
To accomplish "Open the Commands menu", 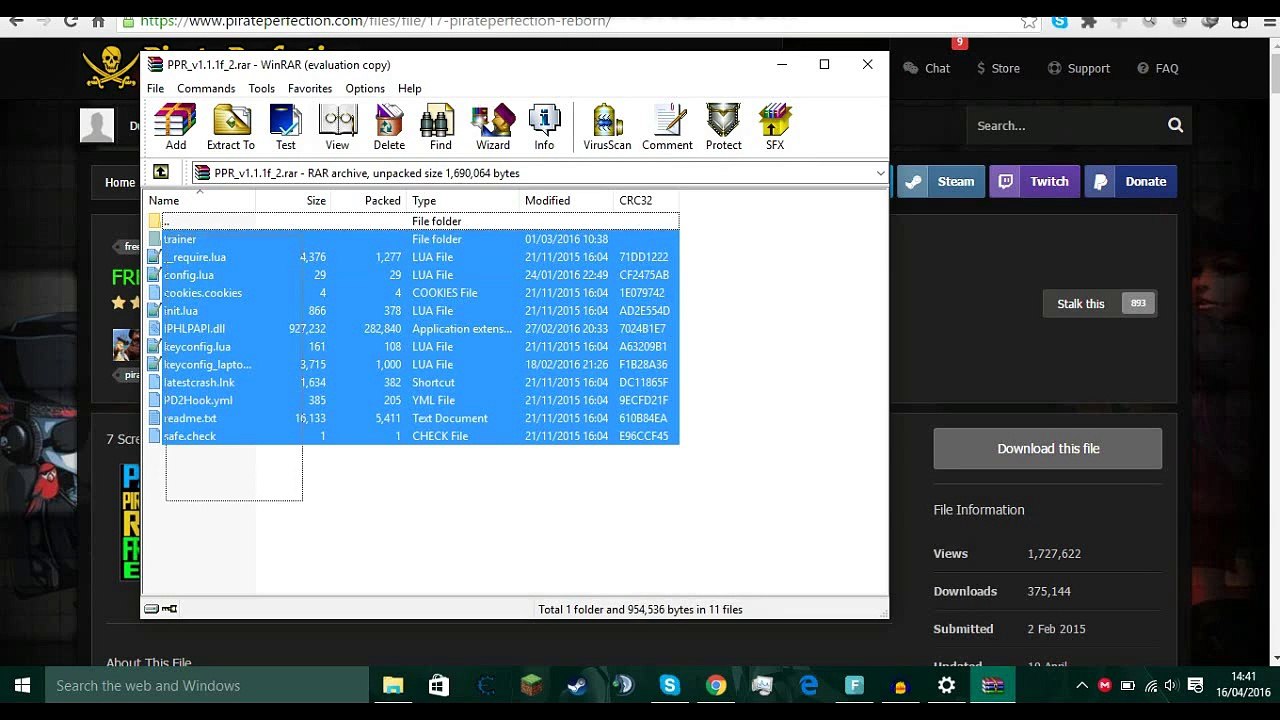I will click(x=206, y=88).
